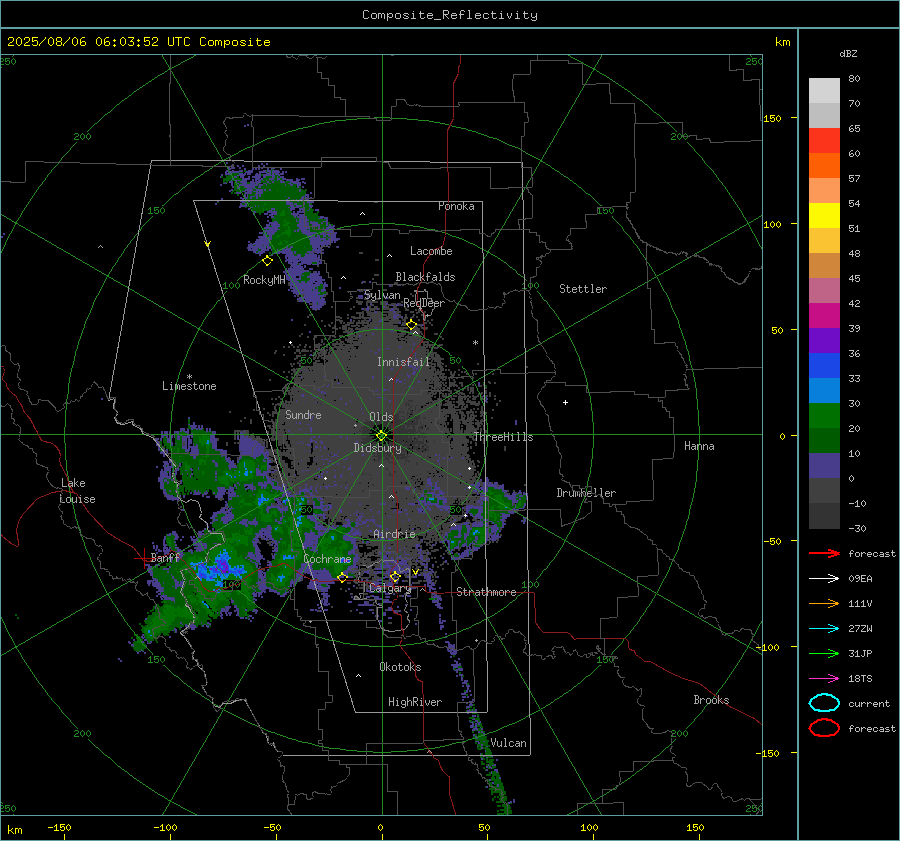900x841 pixels.
Task: Click the current legend label
Action: (869, 703)
